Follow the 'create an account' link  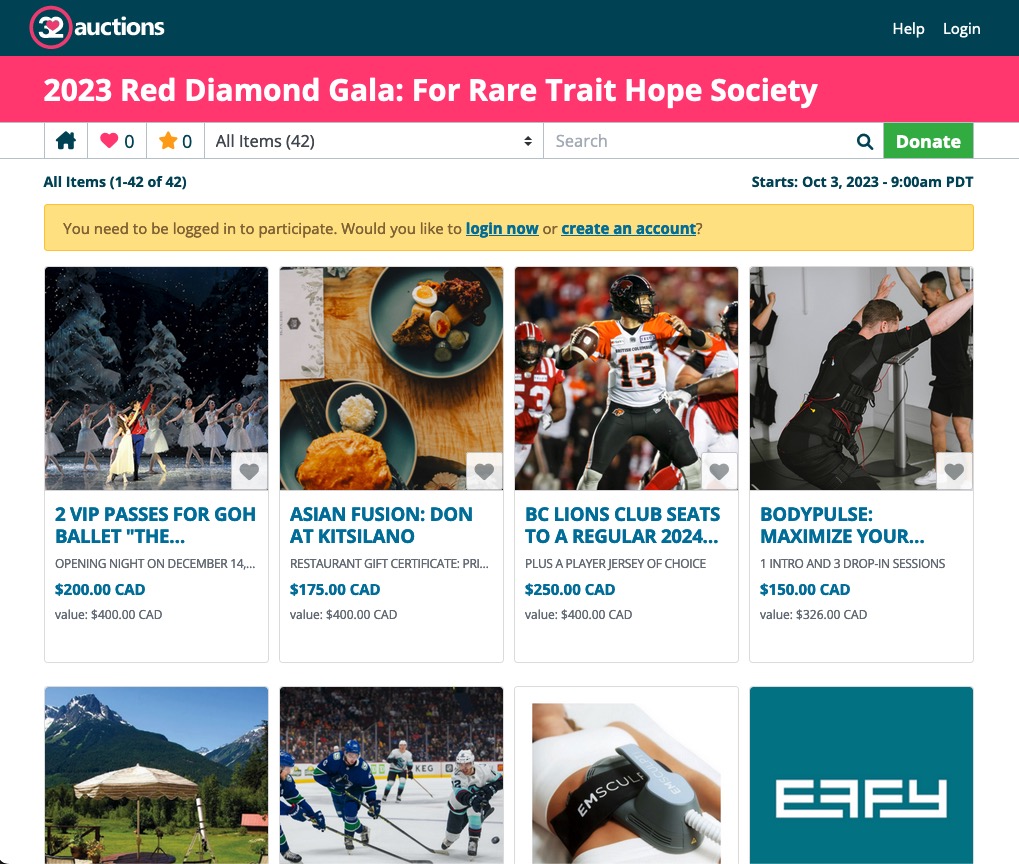[628, 229]
